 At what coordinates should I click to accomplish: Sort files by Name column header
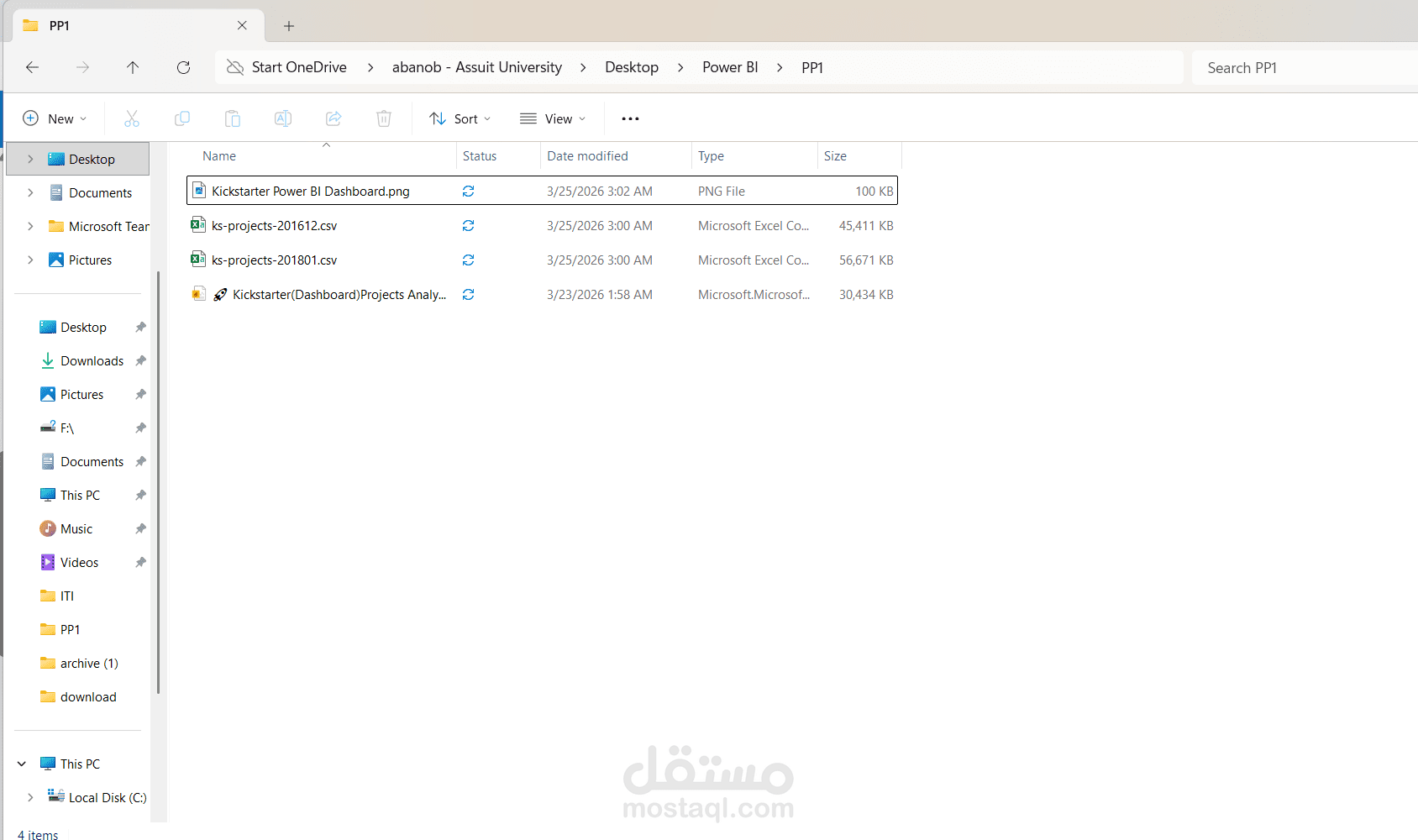(x=219, y=156)
